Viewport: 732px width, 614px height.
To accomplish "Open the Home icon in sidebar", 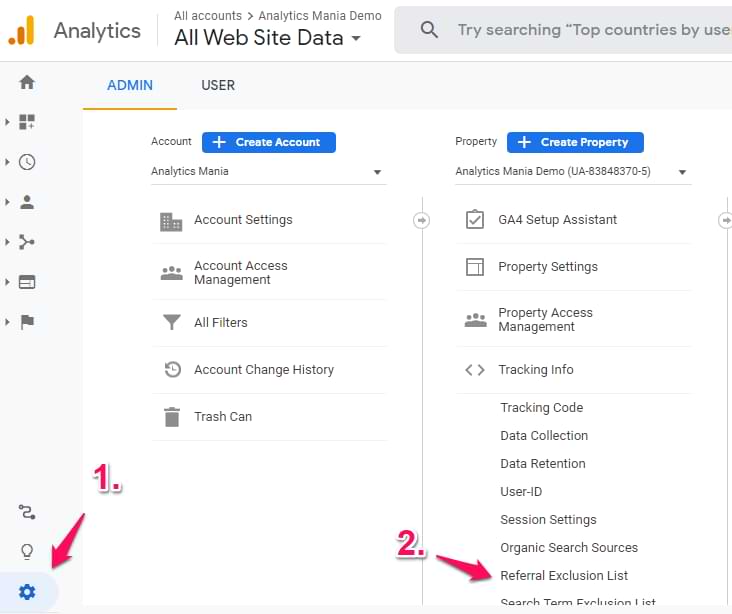I will [x=27, y=82].
